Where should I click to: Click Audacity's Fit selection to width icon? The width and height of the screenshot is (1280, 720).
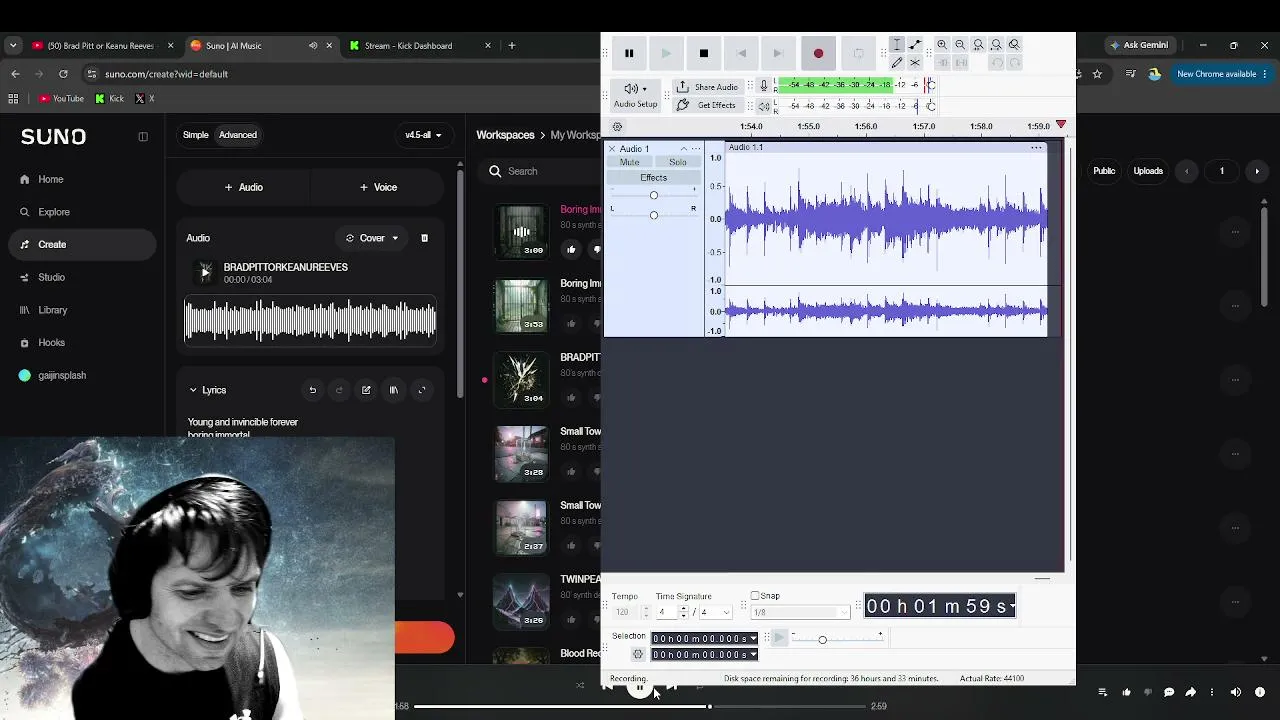(978, 45)
